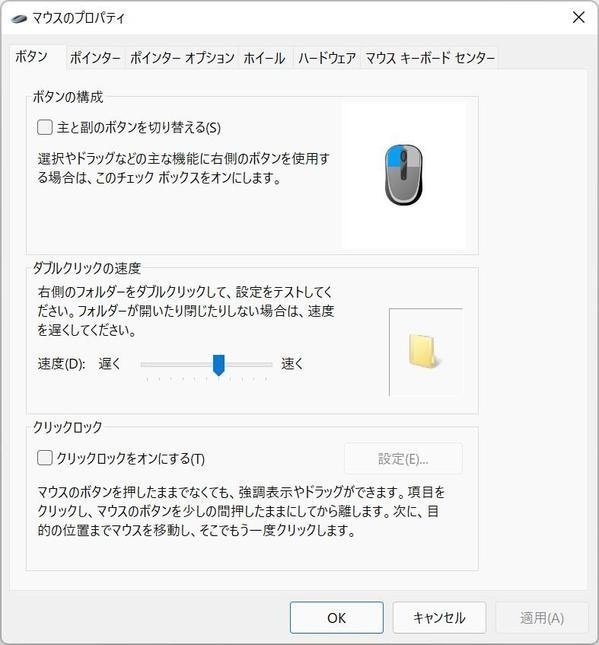Screen dimensions: 599x645
Task: Click the blue double-click speed slider thumb
Action: pos(219,365)
